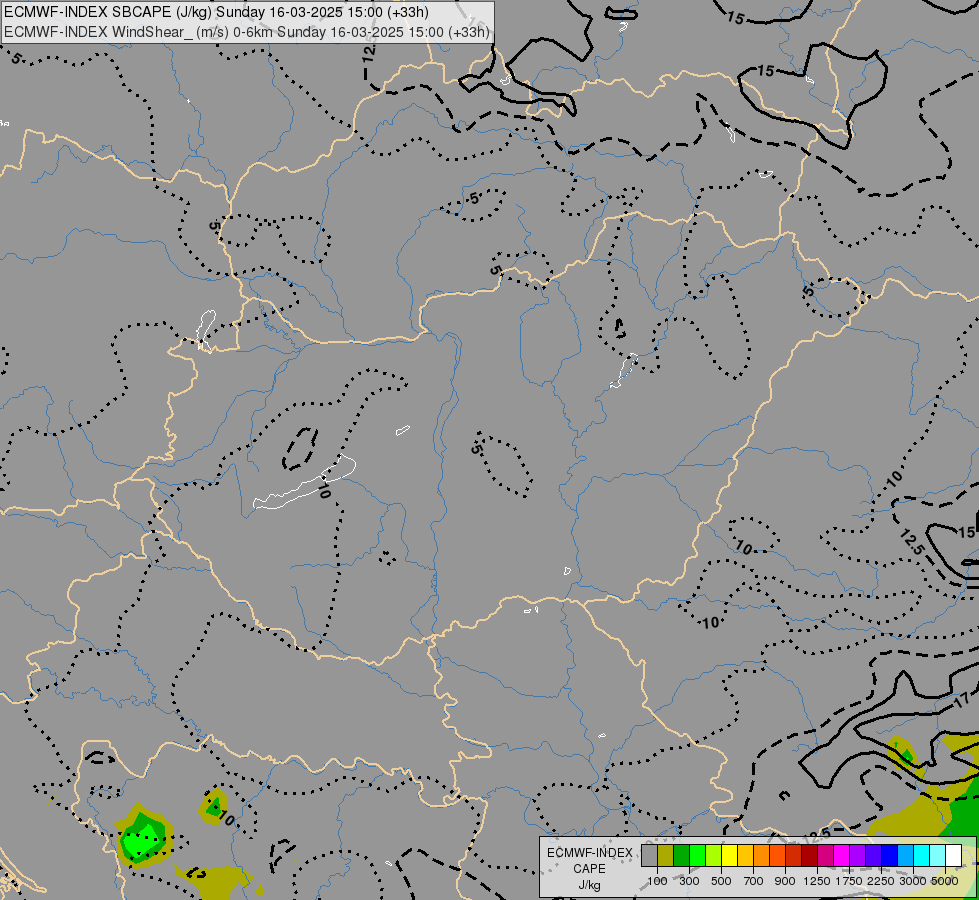The image size is (979, 900).
Task: Click the legend value 900
Action: 785,881
